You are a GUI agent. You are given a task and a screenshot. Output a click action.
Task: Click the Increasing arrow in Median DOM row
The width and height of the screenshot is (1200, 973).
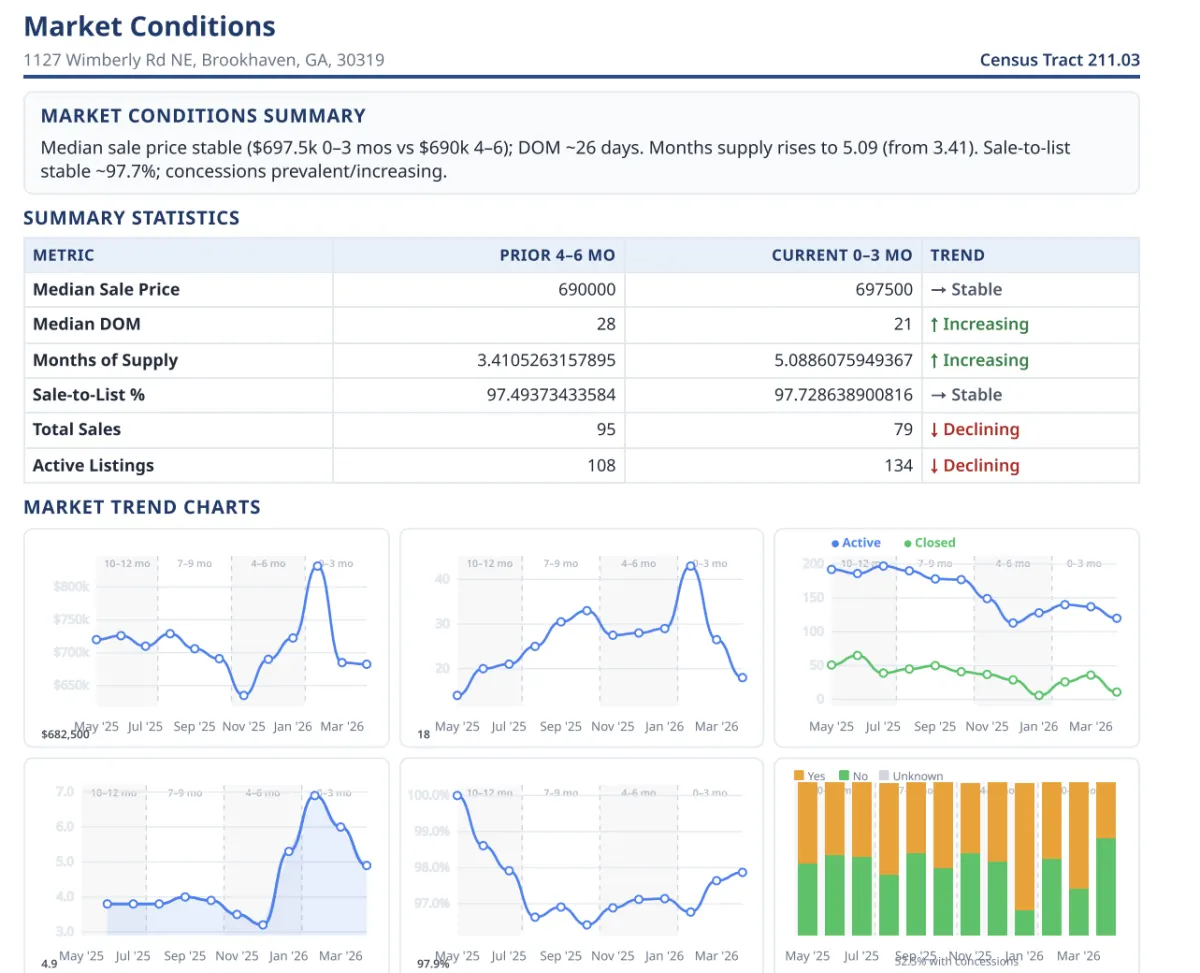934,324
